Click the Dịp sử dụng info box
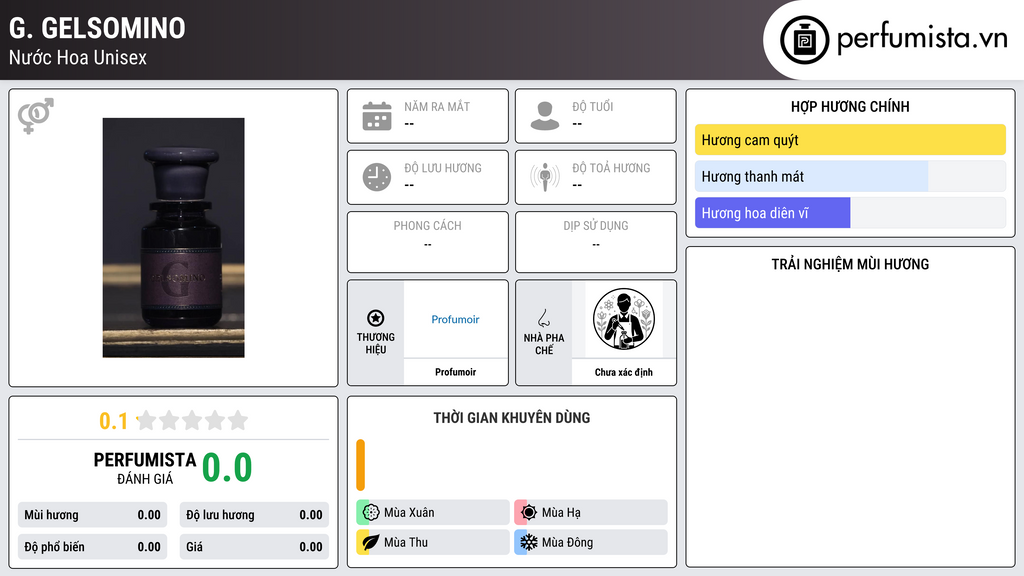 596,242
